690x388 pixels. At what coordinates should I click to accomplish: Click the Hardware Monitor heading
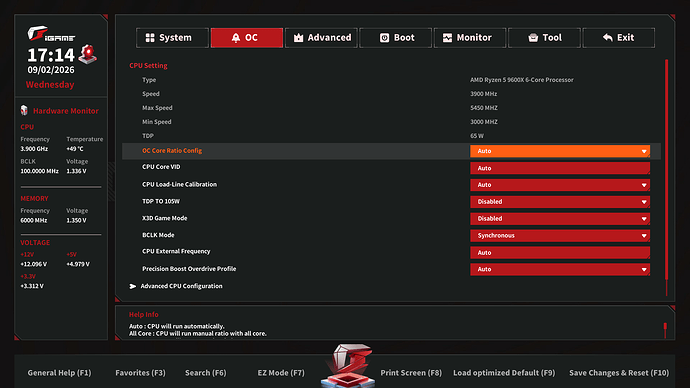pyautogui.click(x=66, y=111)
